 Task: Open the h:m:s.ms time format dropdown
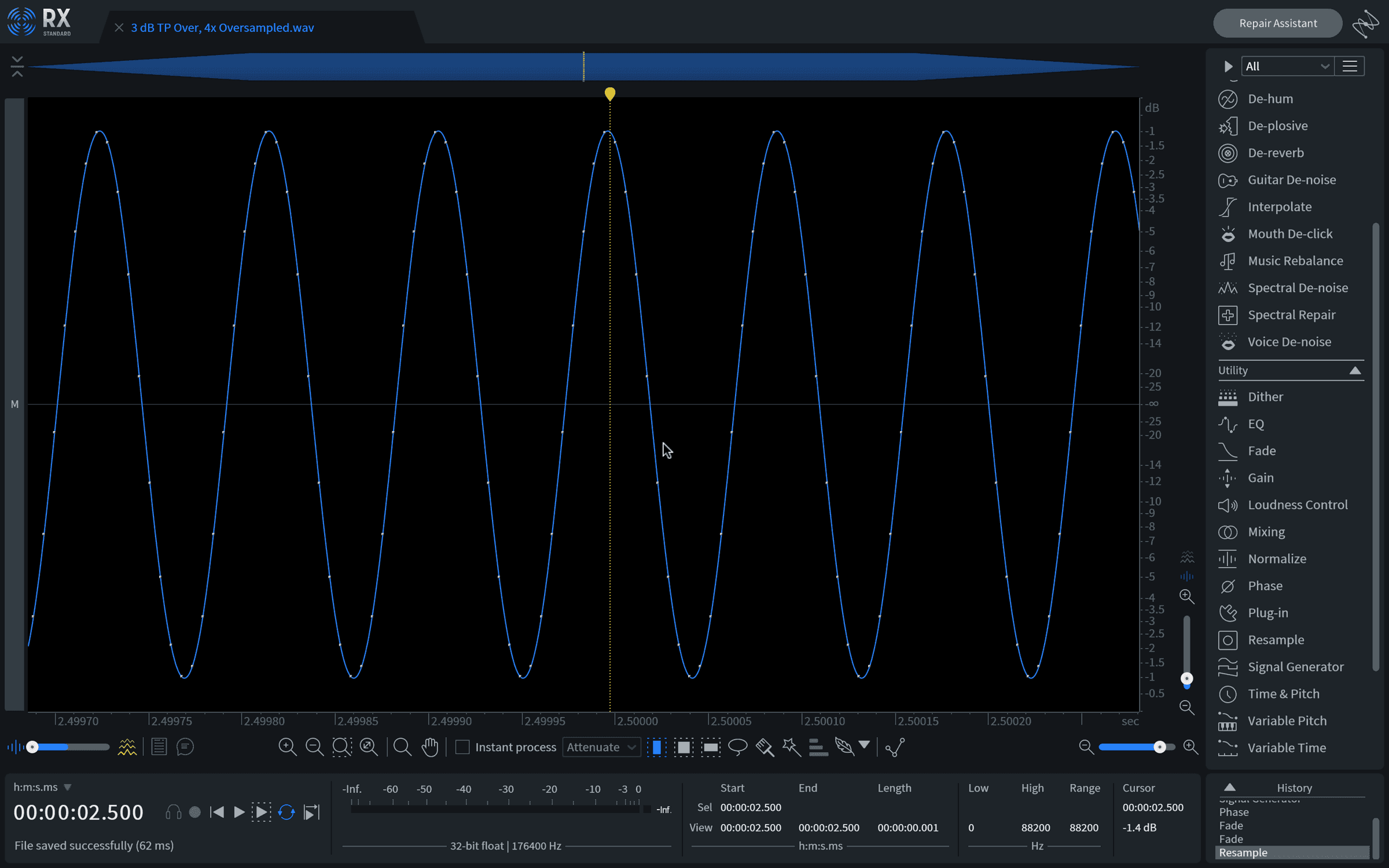(x=42, y=787)
